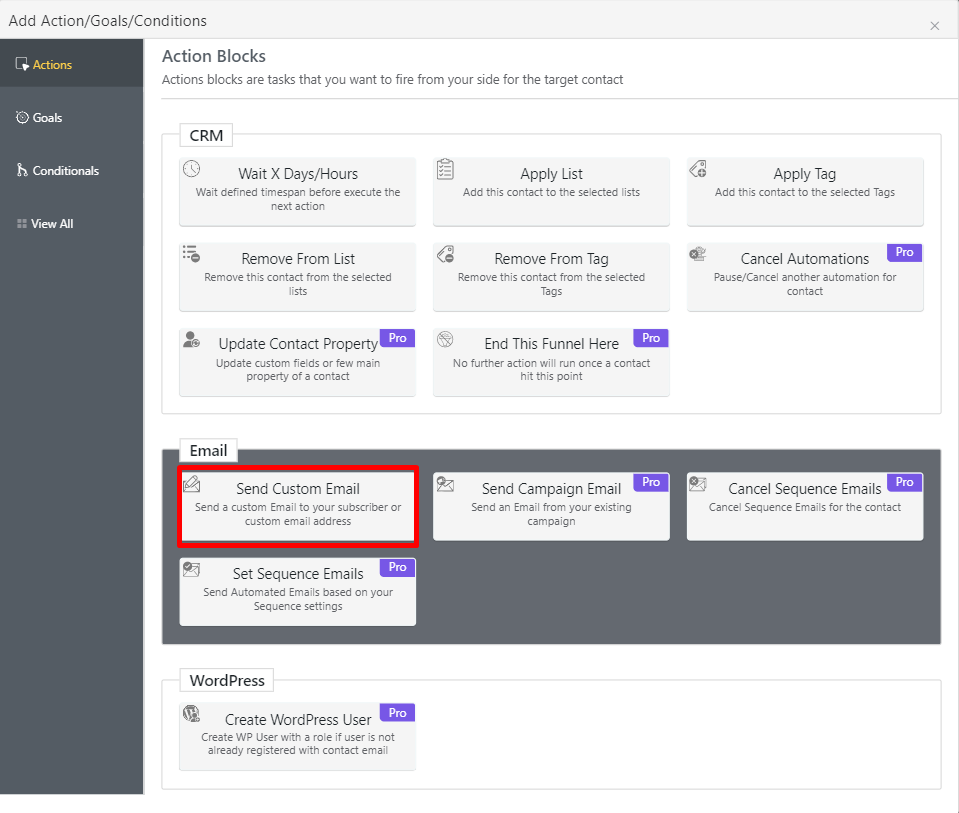
Task: Choose the Cancel Sequence Emails block
Action: pos(804,507)
